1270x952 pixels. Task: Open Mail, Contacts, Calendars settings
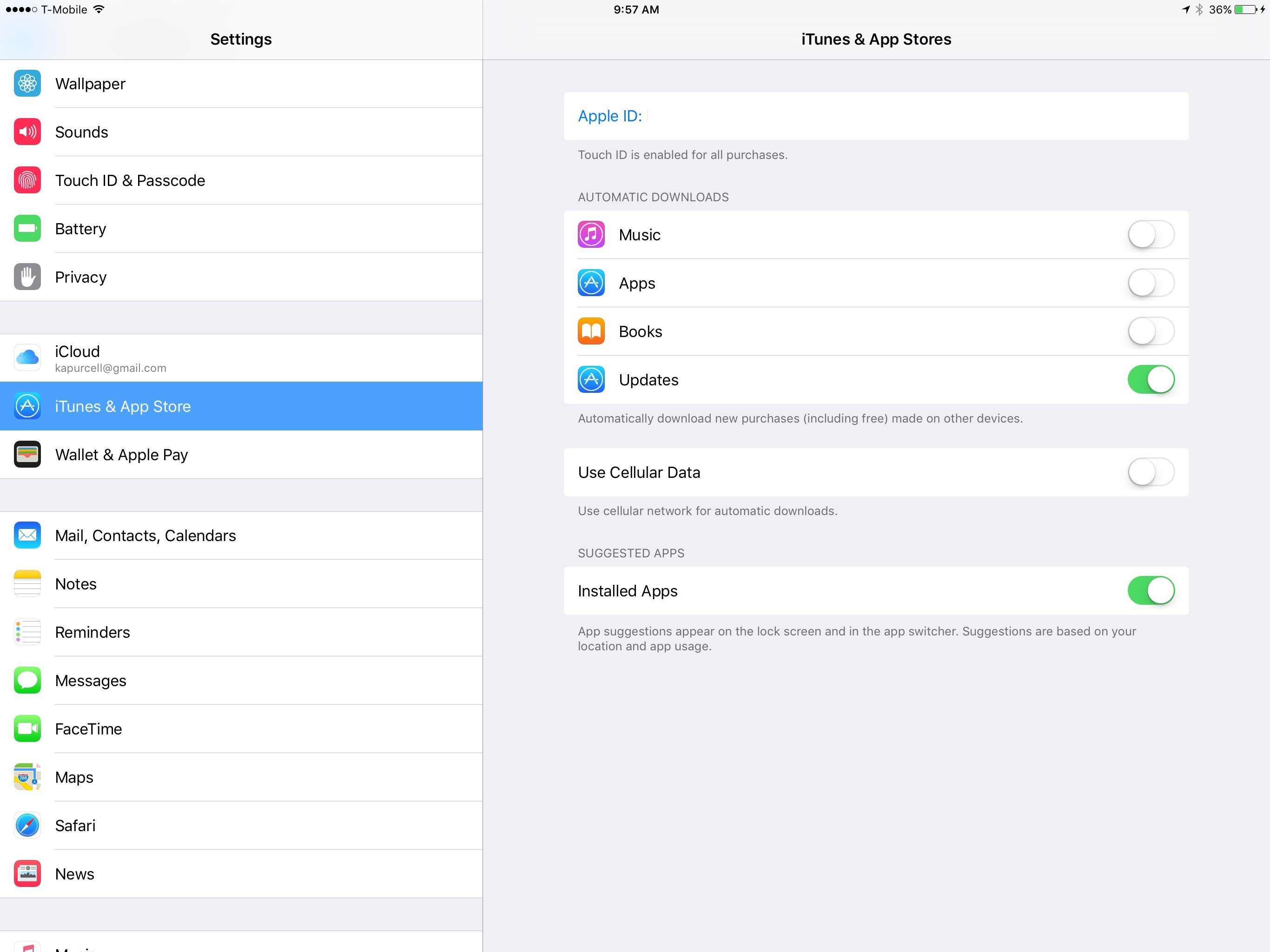click(241, 535)
